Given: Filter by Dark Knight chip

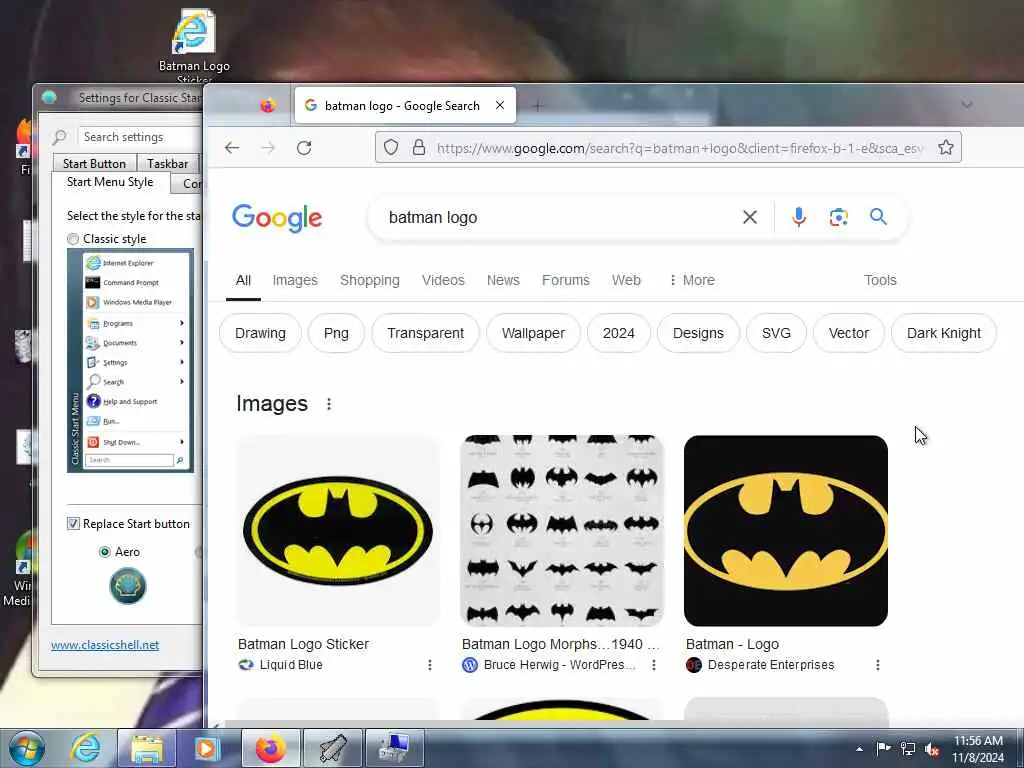Looking at the screenshot, I should click(x=944, y=333).
